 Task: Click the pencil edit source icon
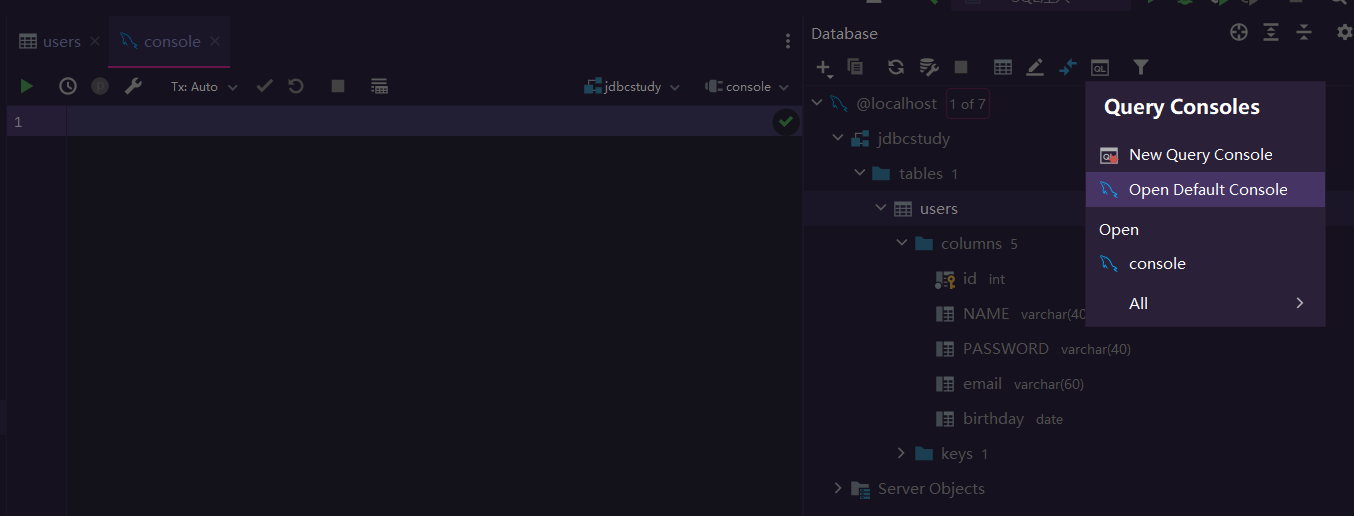point(1035,67)
